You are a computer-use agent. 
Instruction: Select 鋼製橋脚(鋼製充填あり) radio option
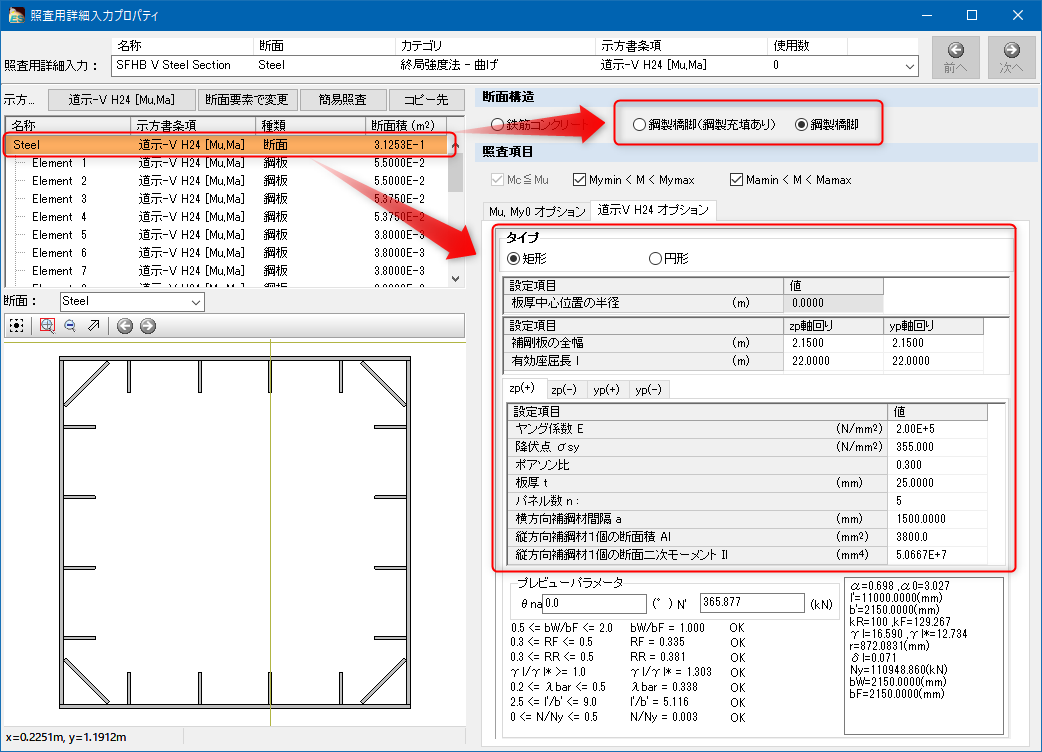[x=640, y=125]
